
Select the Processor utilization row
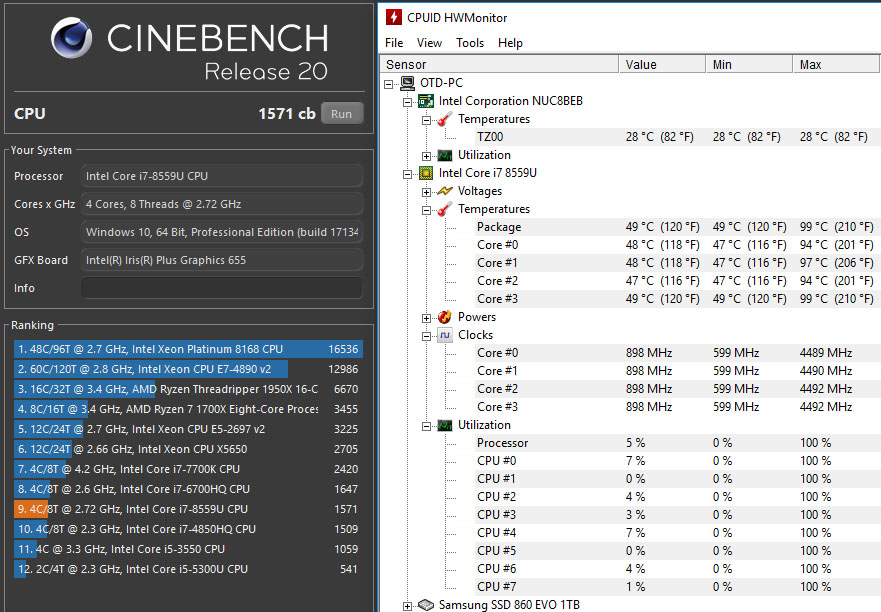(x=676, y=443)
